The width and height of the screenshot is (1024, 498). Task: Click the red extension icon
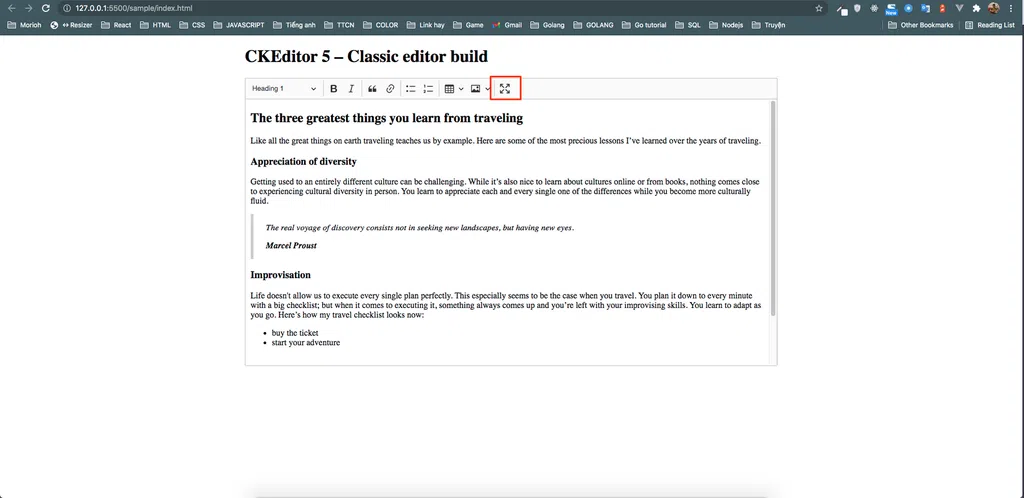(942, 8)
